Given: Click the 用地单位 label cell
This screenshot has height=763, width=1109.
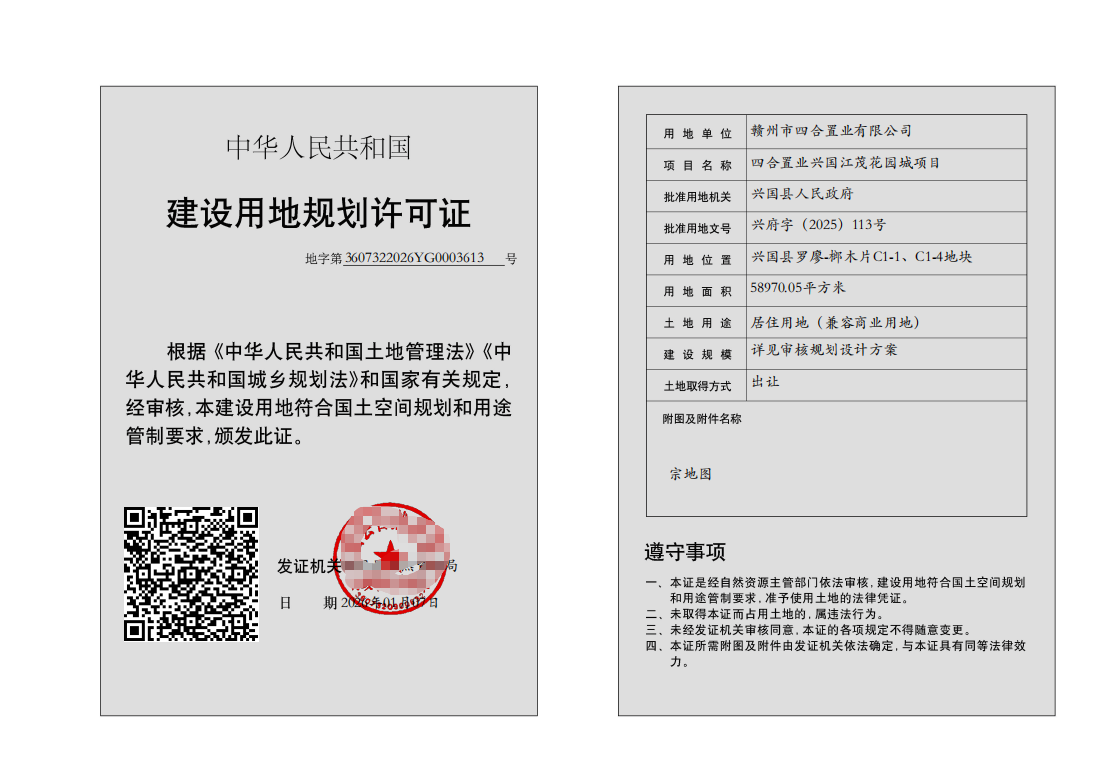Looking at the screenshot, I should point(697,133).
